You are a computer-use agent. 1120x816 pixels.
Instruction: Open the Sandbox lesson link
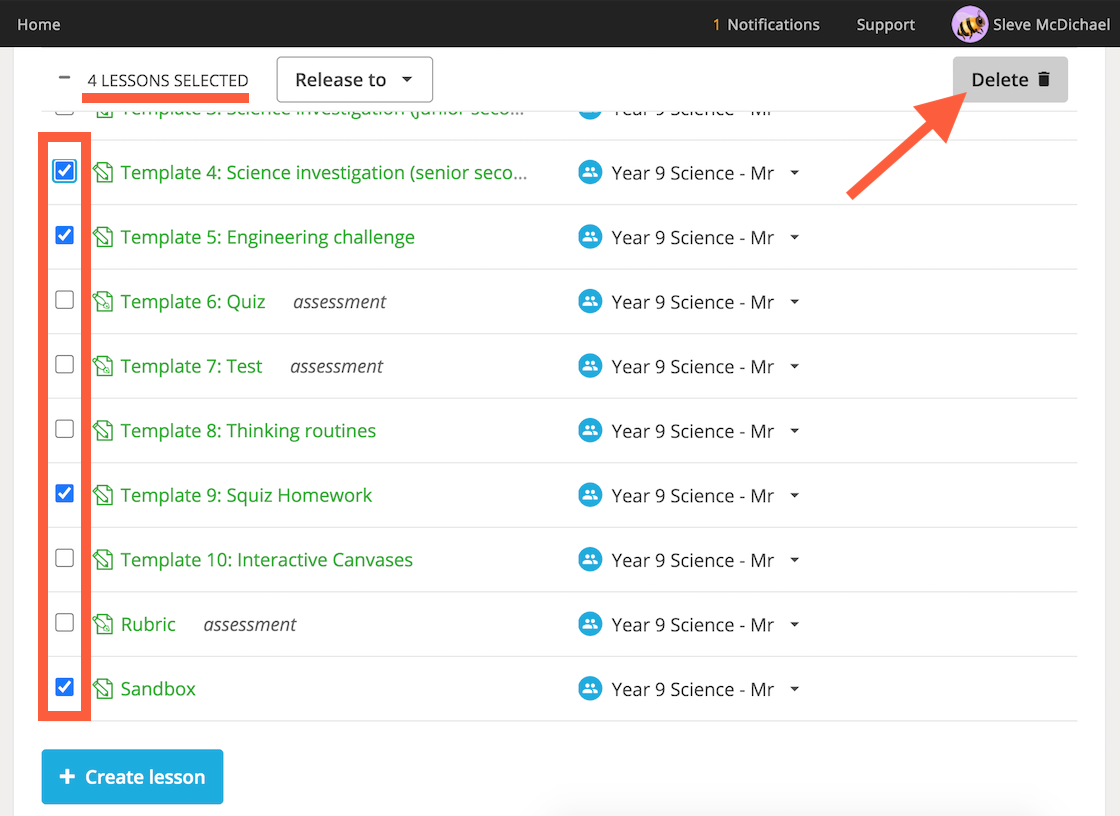pos(158,689)
